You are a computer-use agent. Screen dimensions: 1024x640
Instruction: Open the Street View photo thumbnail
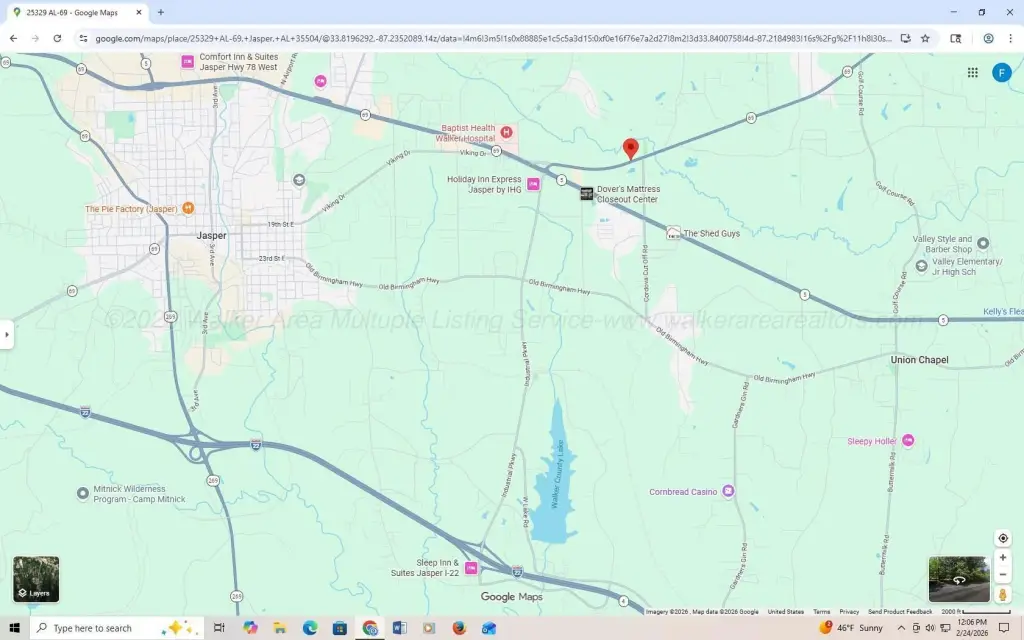point(959,579)
